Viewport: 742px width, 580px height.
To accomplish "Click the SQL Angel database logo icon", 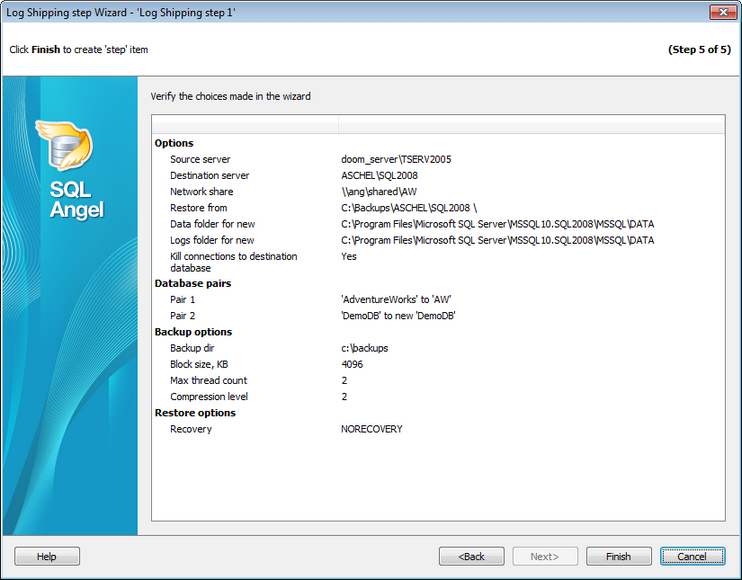I will 65,146.
